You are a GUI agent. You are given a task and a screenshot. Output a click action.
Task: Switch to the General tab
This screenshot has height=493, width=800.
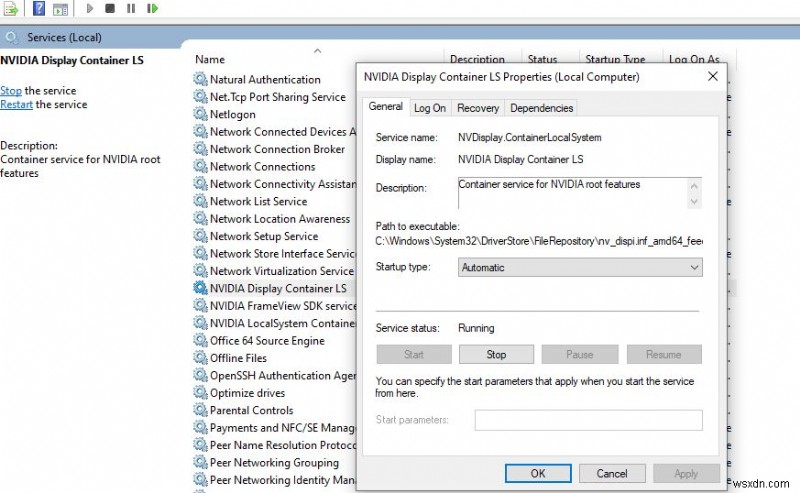[386, 107]
